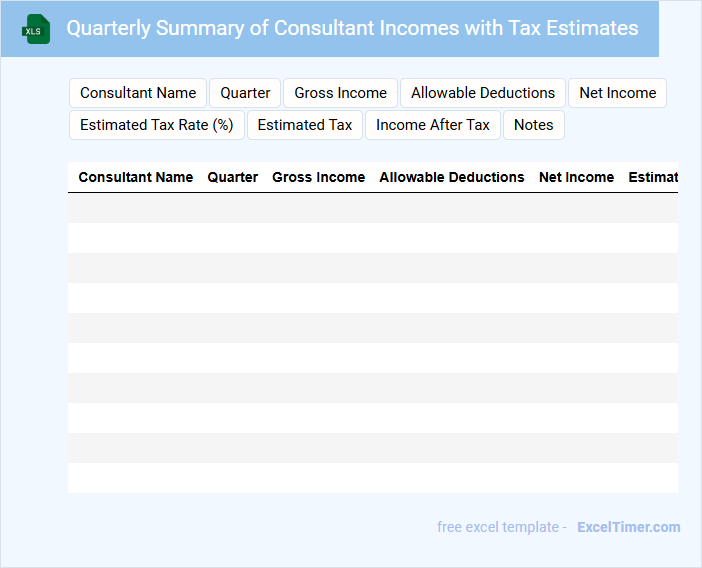The width and height of the screenshot is (702, 568).
Task: Click the Quarter column header
Action: pos(233,177)
